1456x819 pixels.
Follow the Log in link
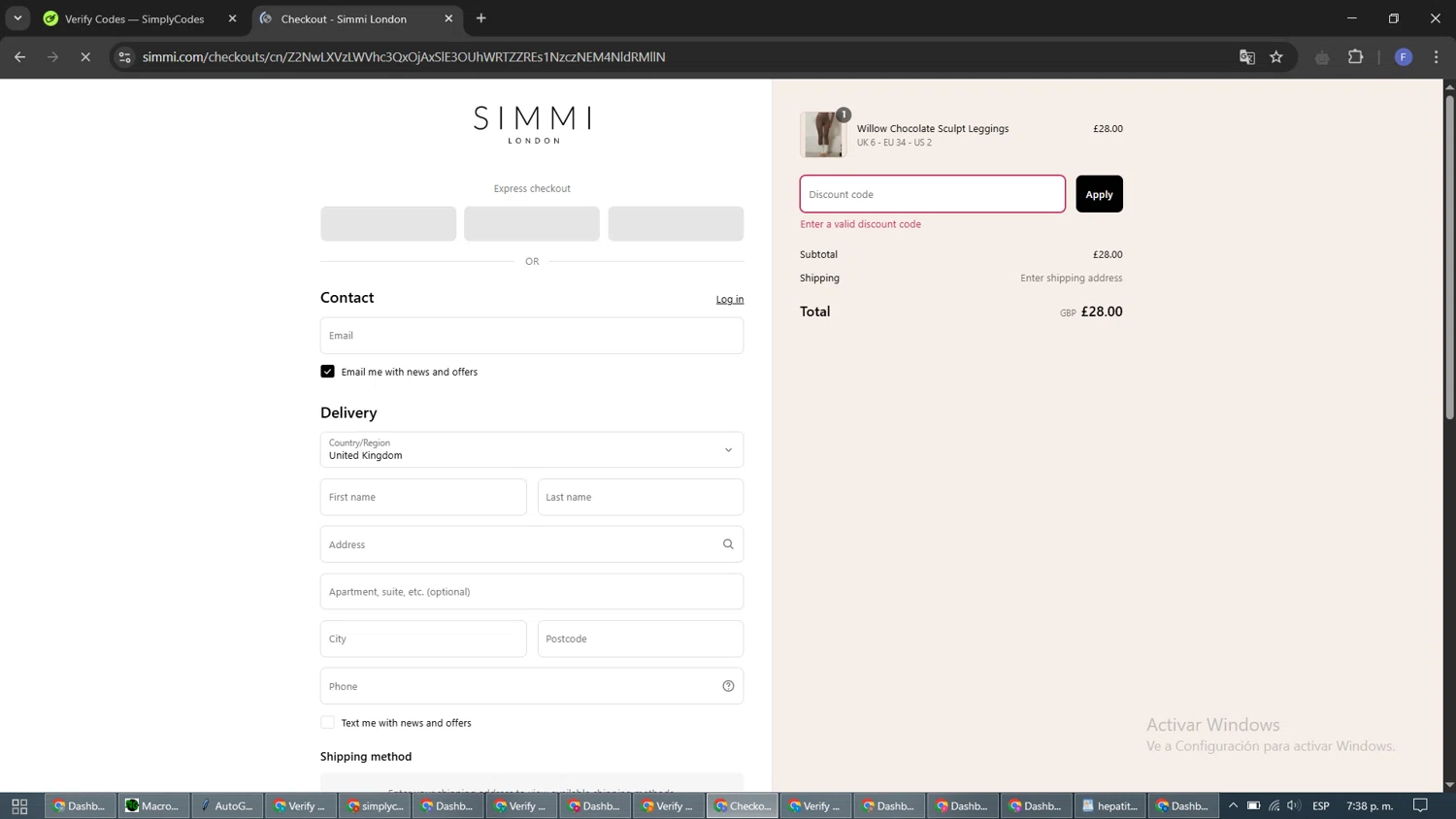[x=730, y=299]
